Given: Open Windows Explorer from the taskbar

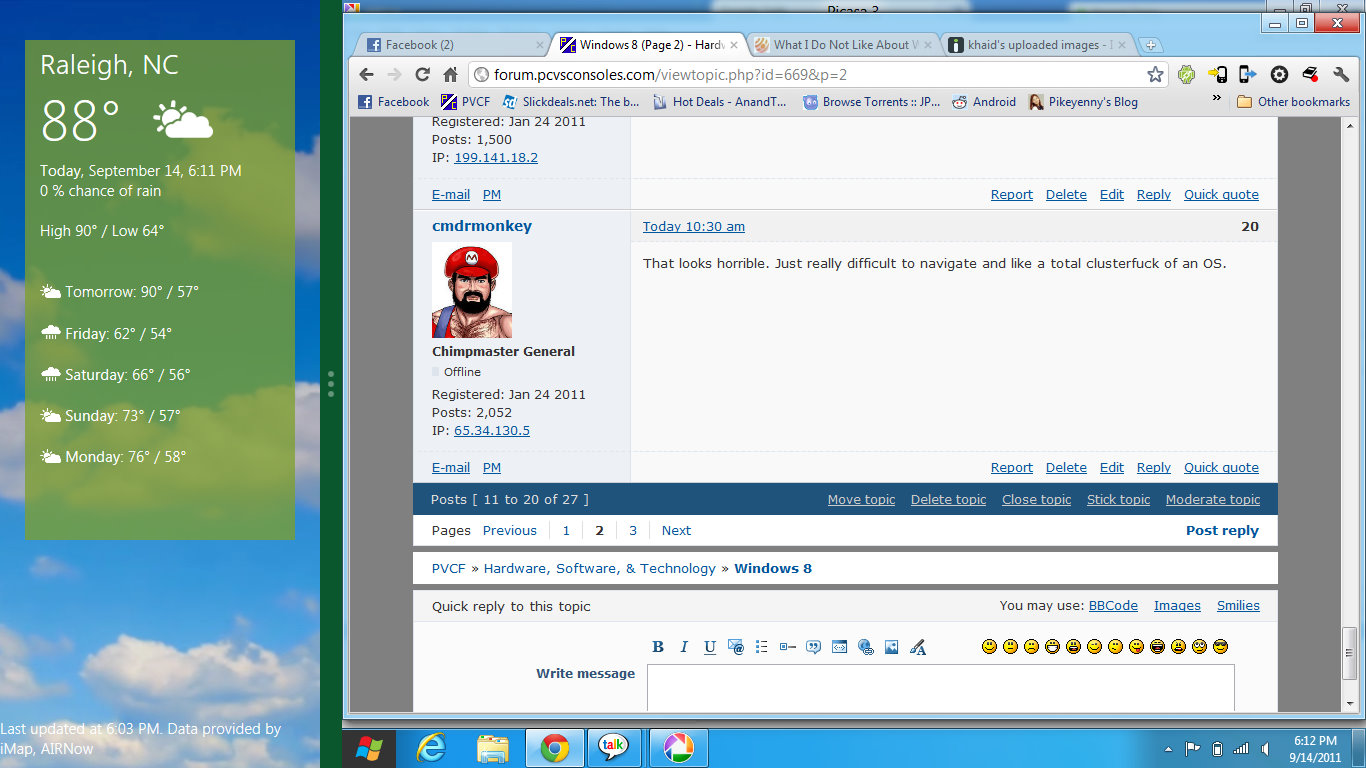Looking at the screenshot, I should click(493, 748).
